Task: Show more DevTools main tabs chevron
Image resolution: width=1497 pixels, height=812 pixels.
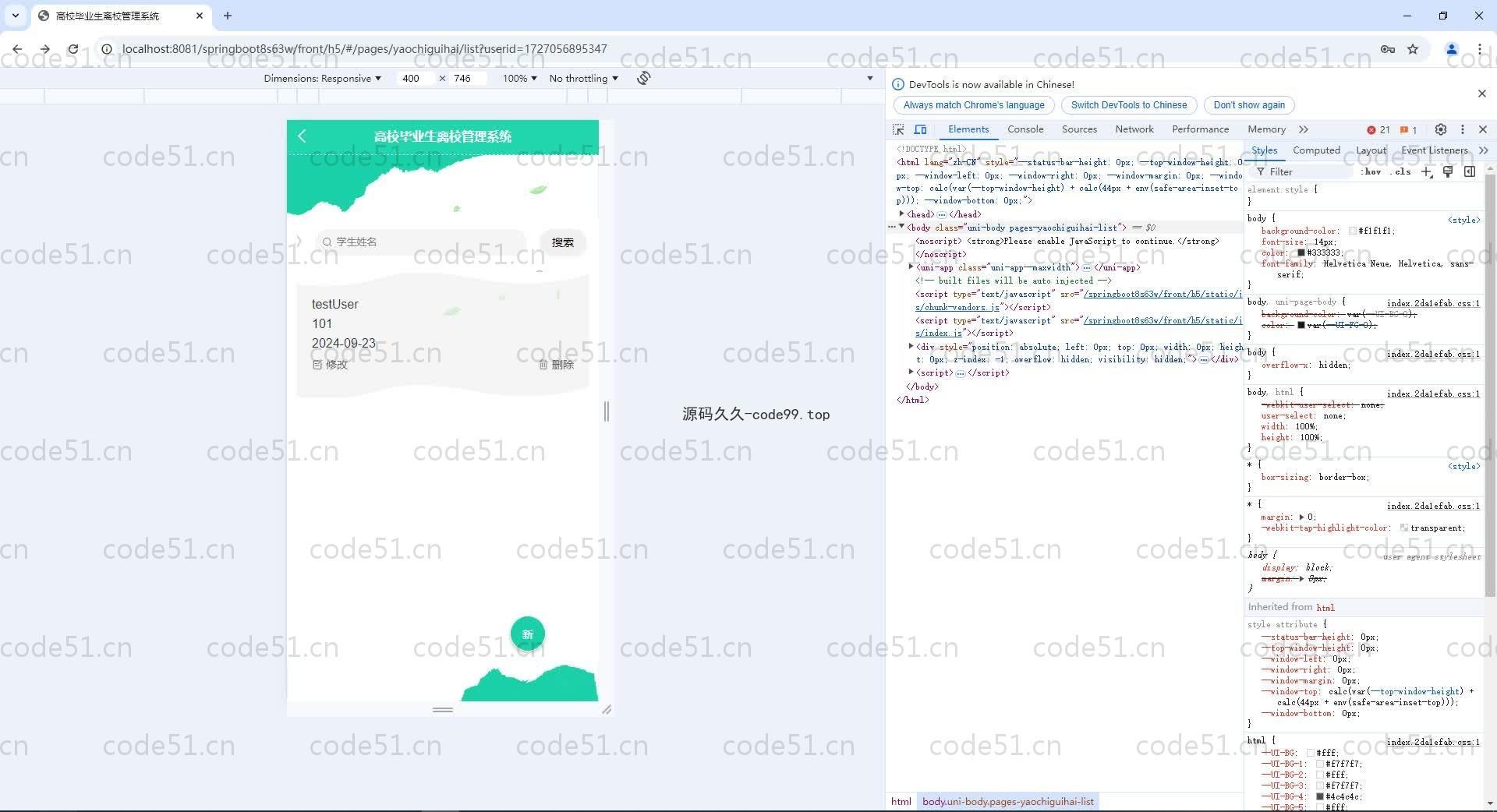Action: tap(1304, 129)
